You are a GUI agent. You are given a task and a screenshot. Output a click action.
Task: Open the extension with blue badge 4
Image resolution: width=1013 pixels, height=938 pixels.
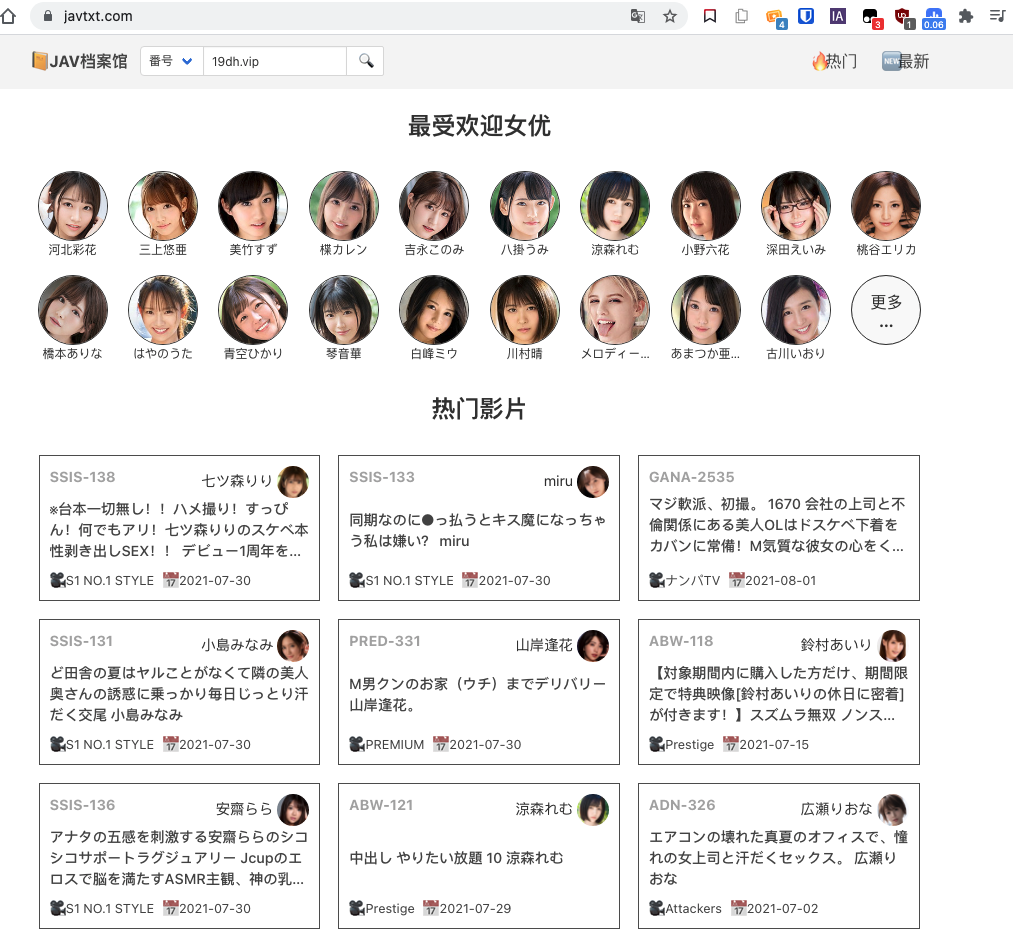(775, 18)
